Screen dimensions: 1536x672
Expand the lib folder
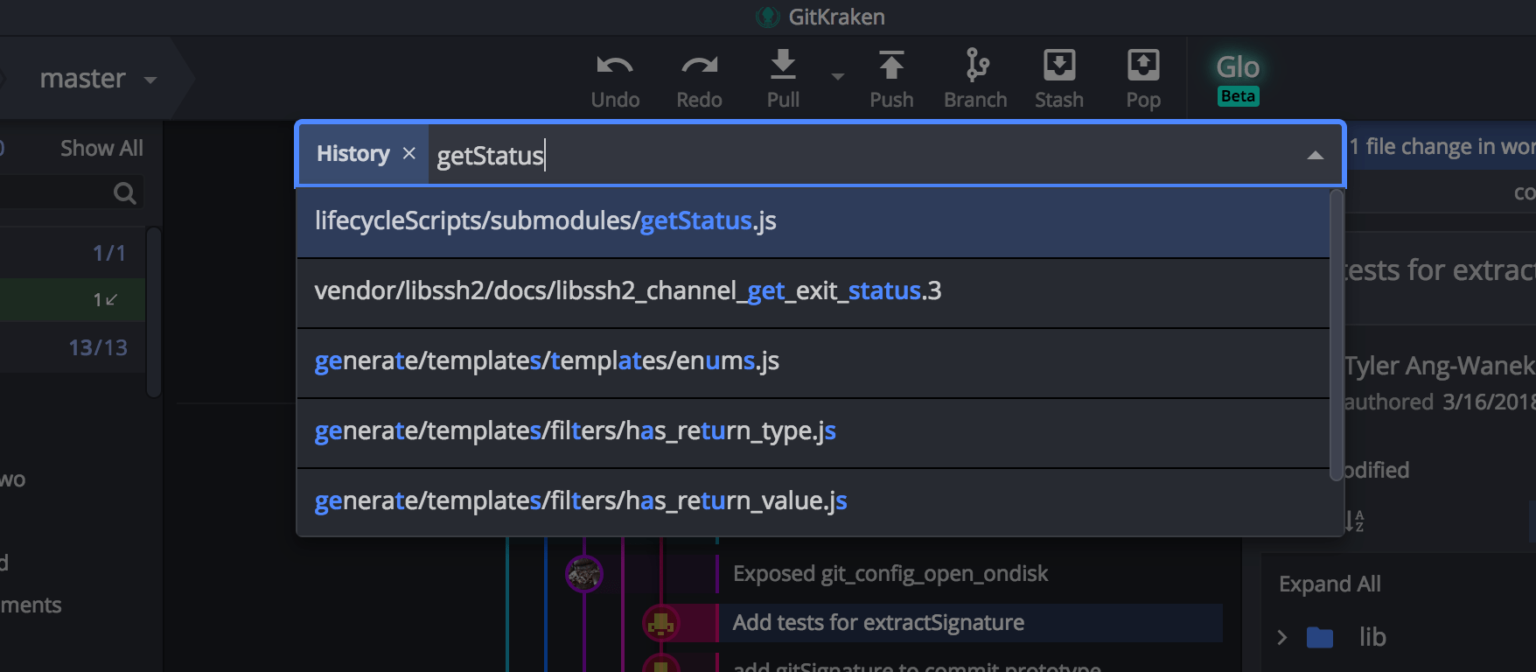[x=1283, y=637]
